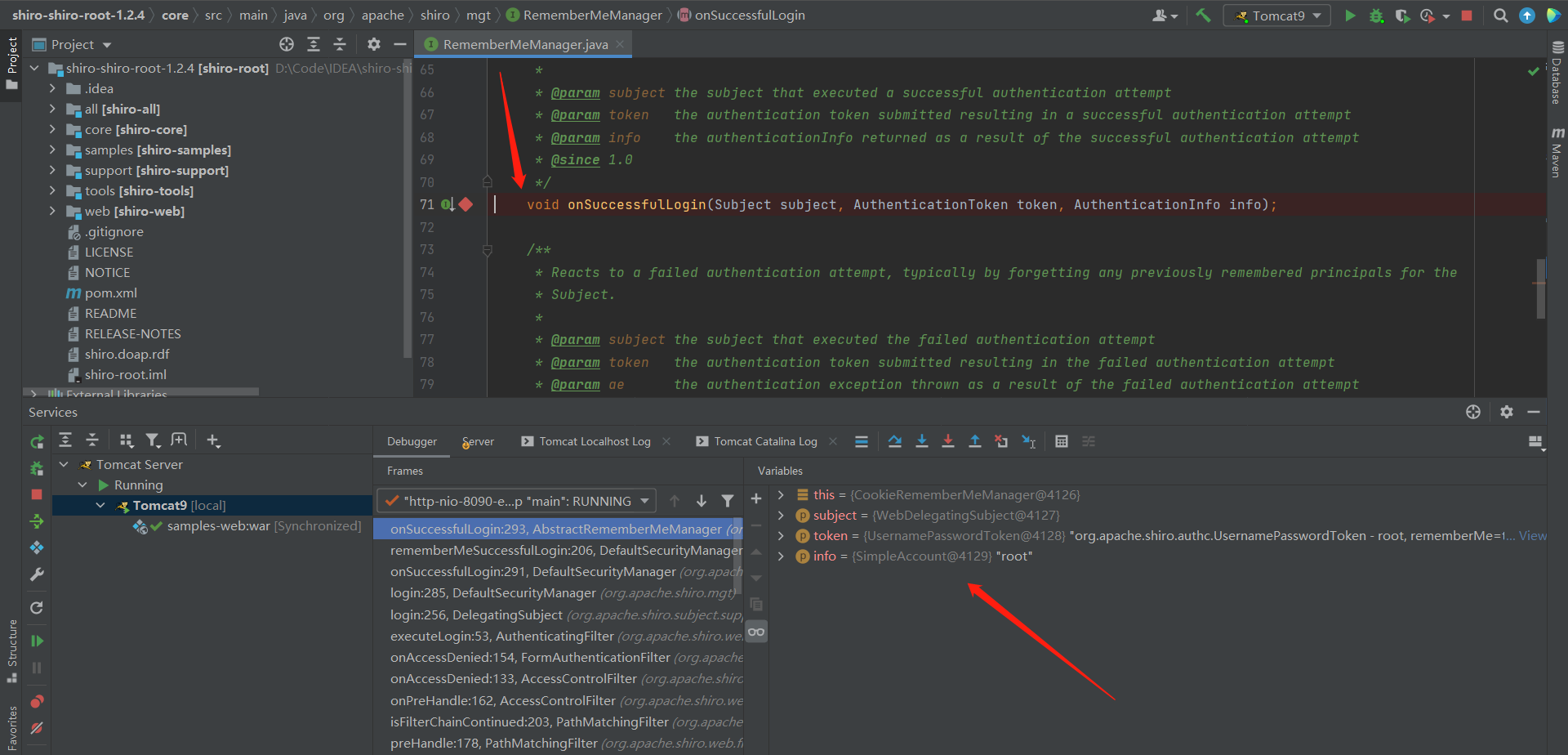Update the running application in the Services sidebar
This screenshot has width=1568, height=755.
coord(37,607)
